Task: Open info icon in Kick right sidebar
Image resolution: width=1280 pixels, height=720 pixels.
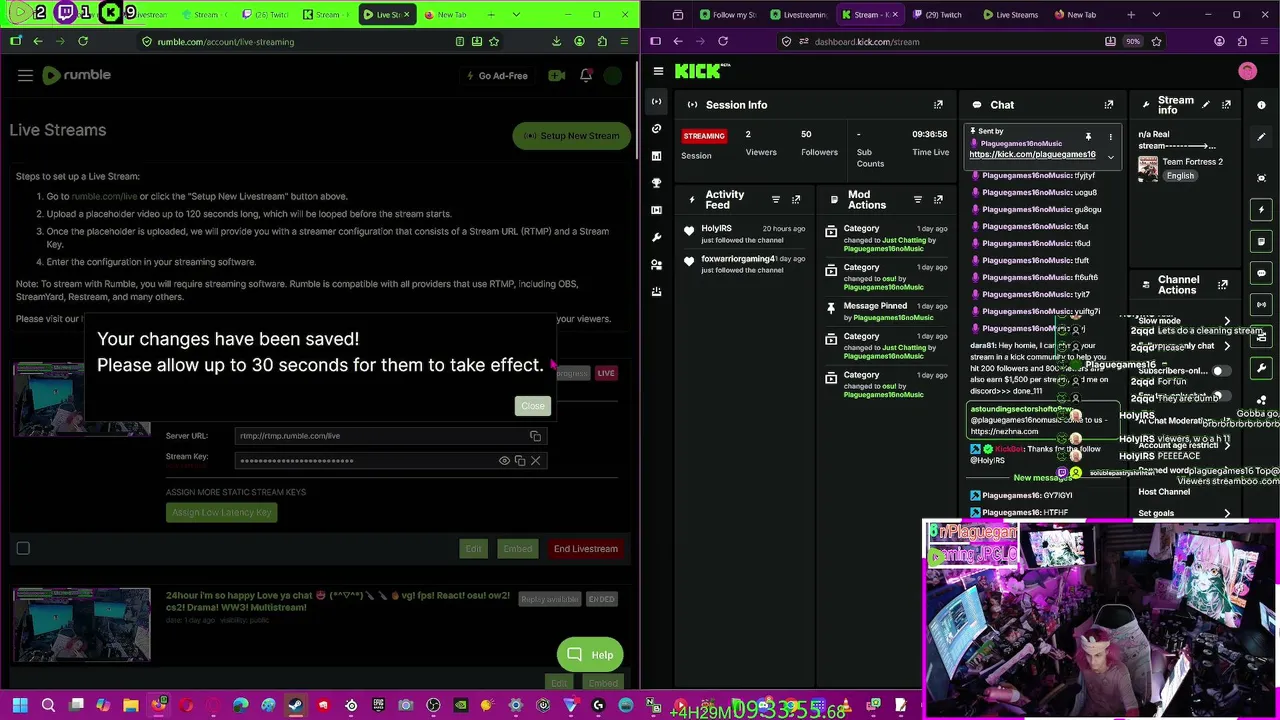Action: pos(1261,105)
